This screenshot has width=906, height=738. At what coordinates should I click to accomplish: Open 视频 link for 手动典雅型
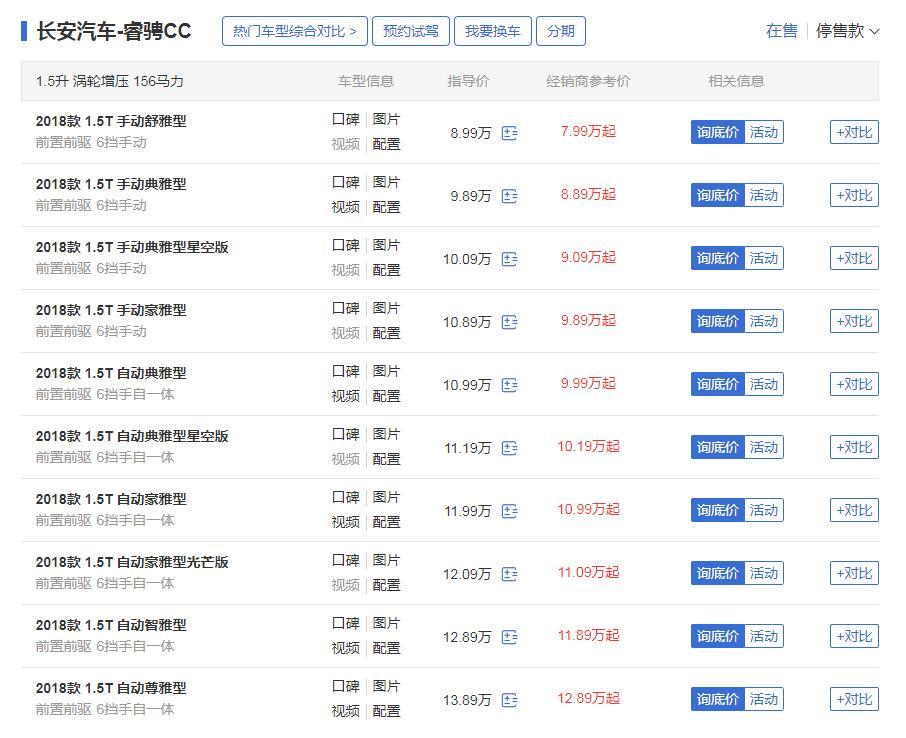346,207
